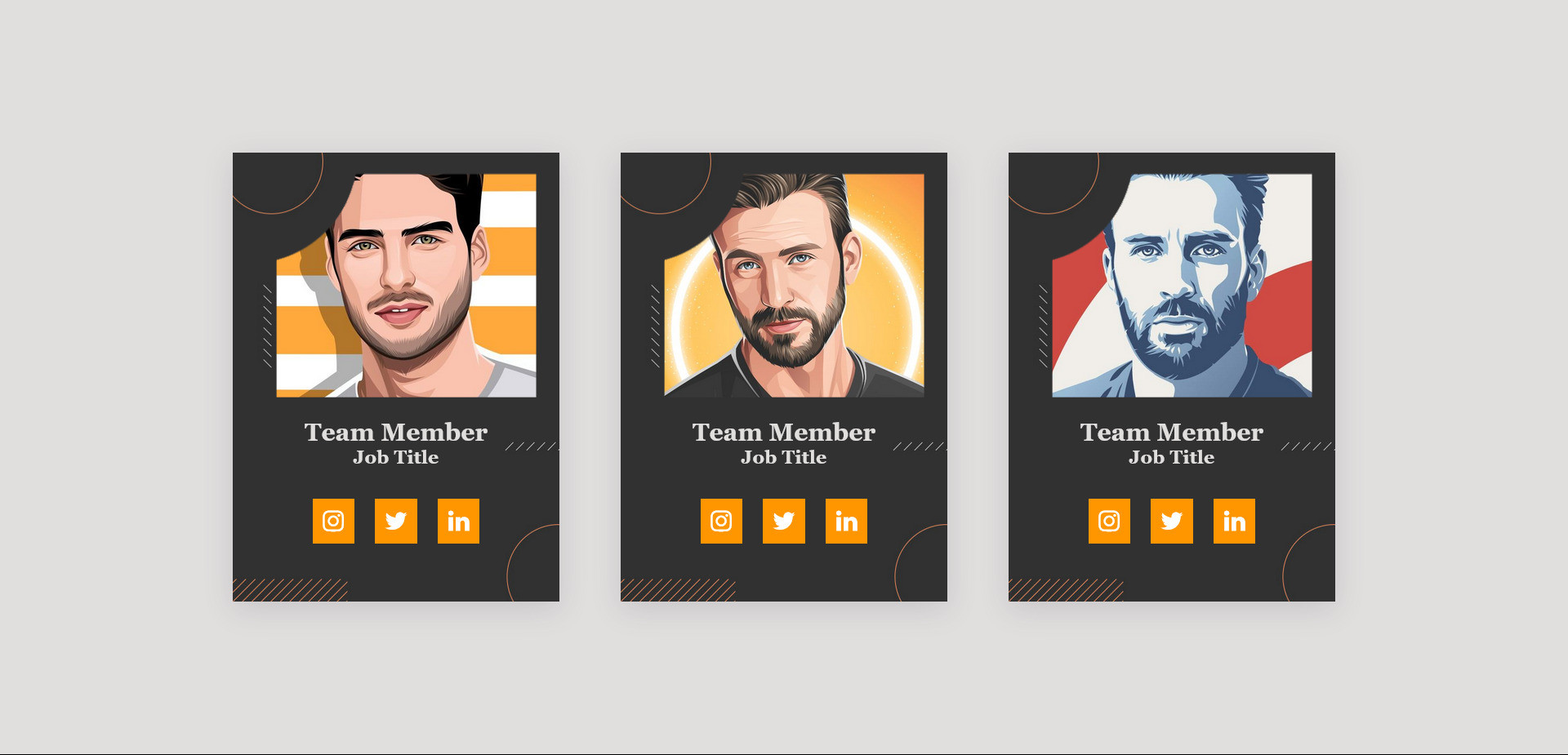Open the Instagram icon on the third card
The height and width of the screenshot is (755, 1568).
[x=1109, y=521]
